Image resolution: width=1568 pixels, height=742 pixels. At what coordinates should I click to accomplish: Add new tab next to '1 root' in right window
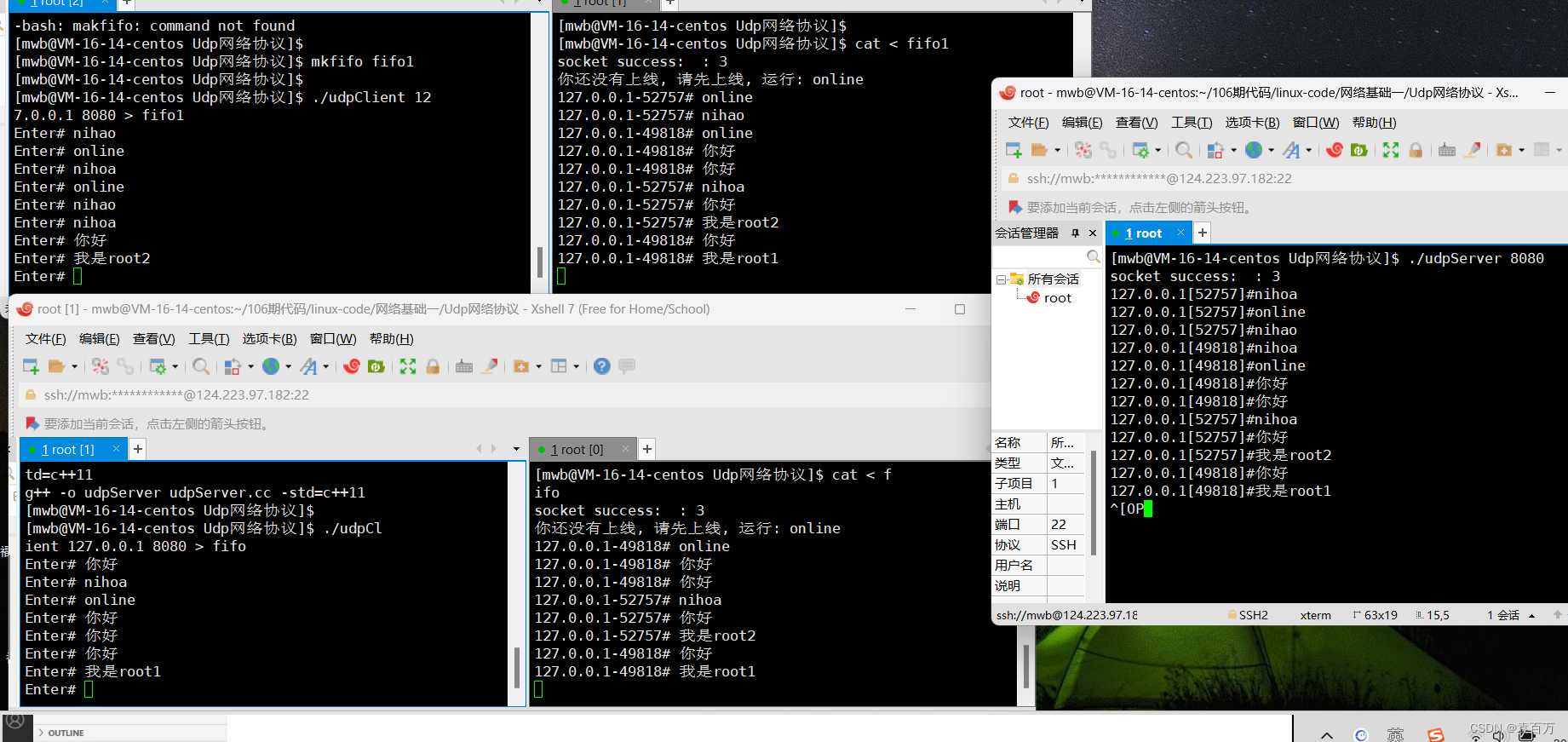point(1203,233)
